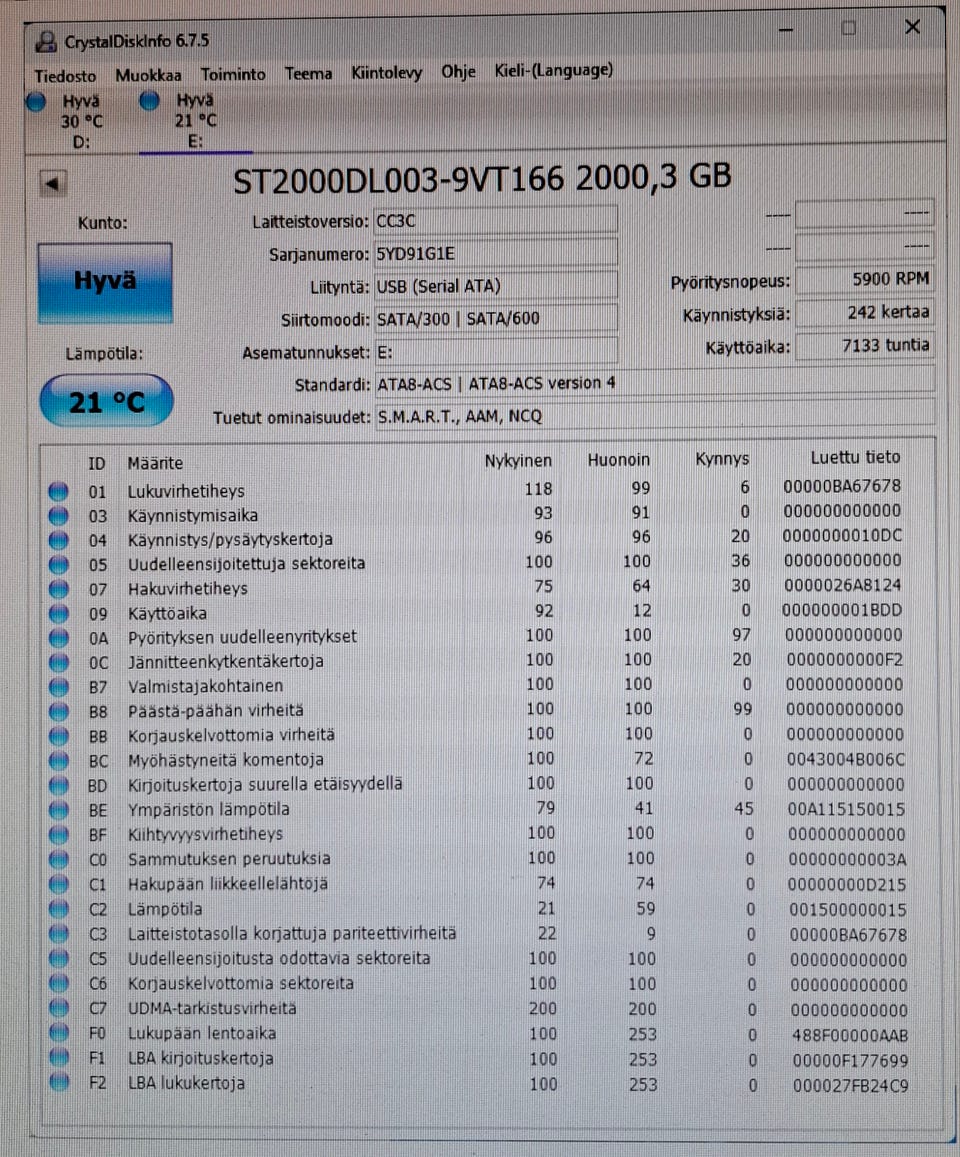960x1157 pixels.
Task: Open the Ohje menu
Action: pos(458,72)
